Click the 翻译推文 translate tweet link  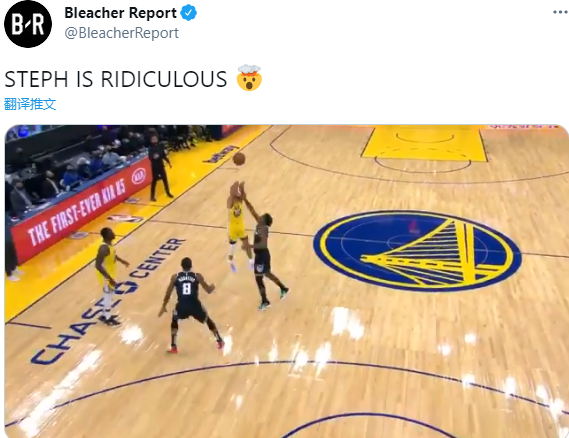[x=30, y=104]
